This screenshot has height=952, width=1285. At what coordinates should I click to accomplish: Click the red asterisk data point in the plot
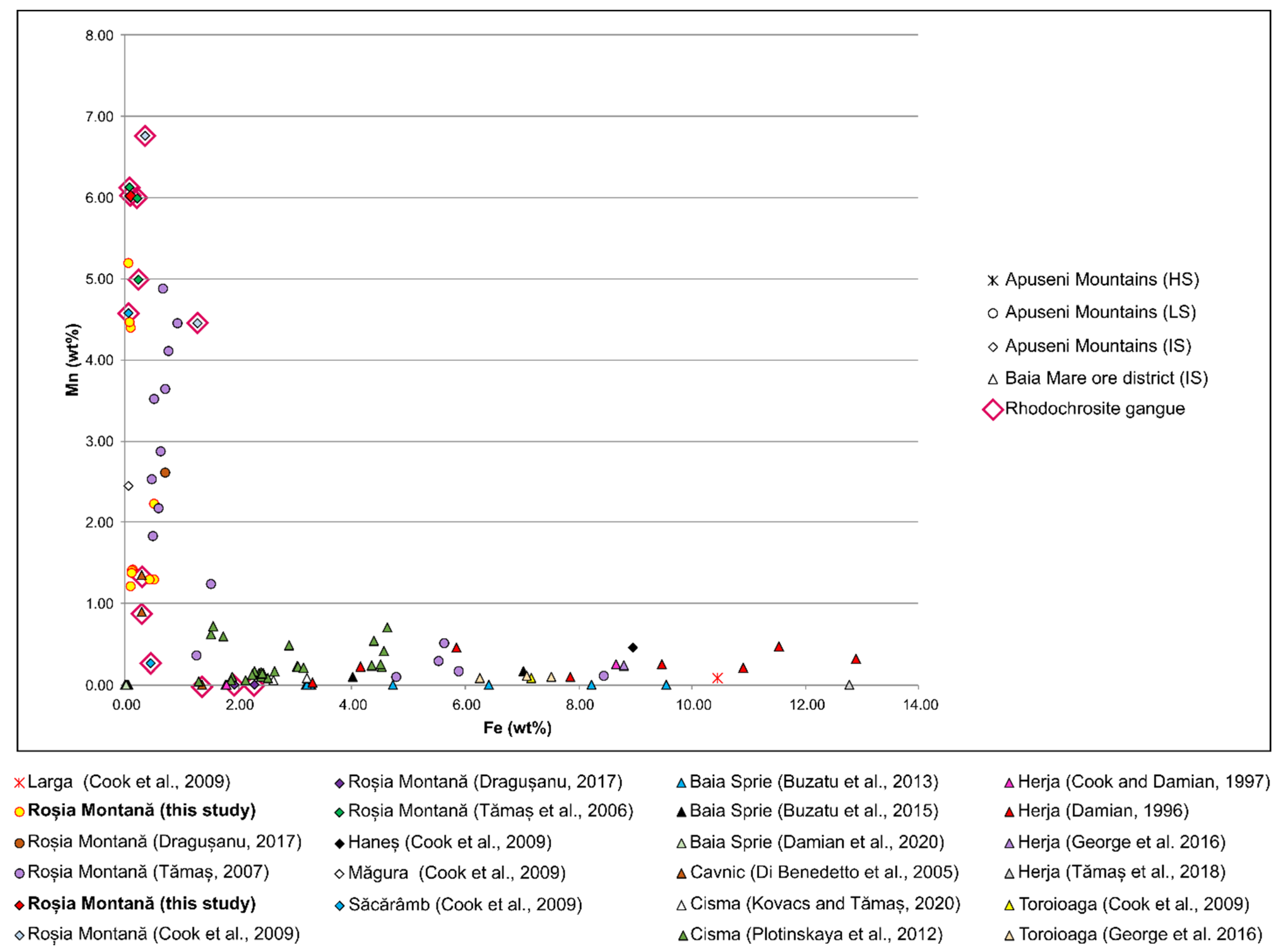click(x=717, y=678)
